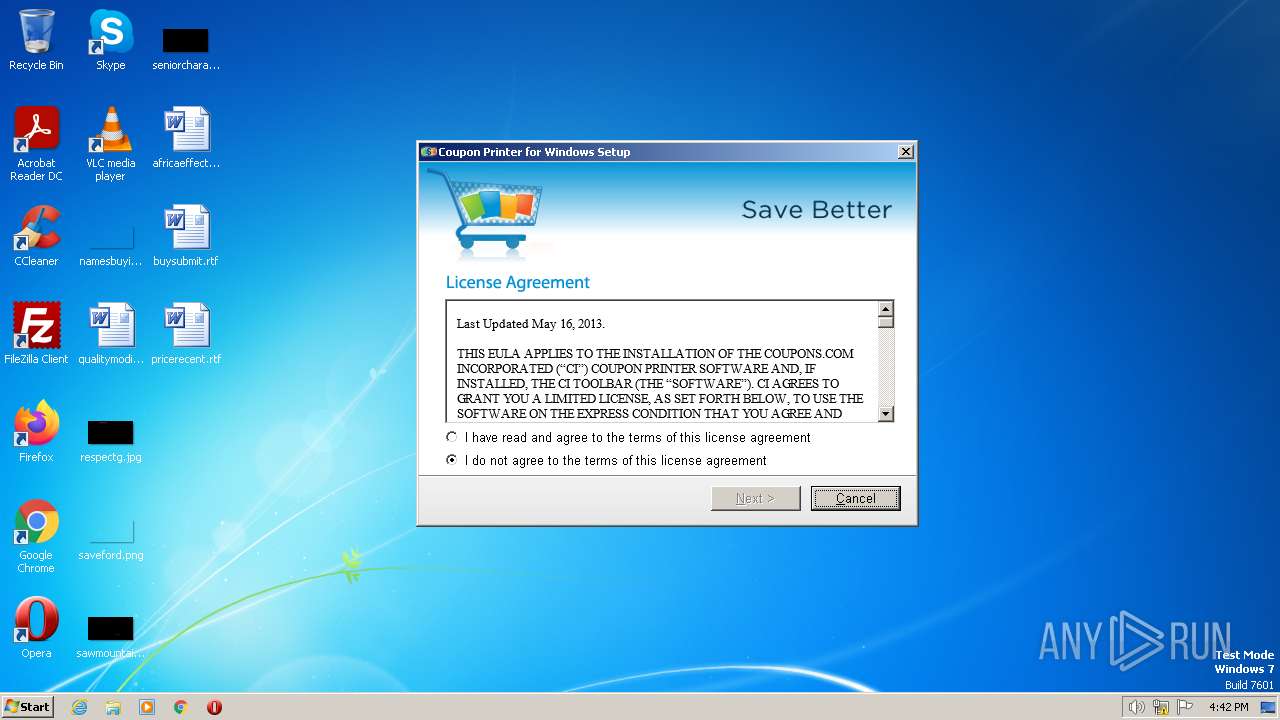1280x720 pixels.
Task: Open Action Center flag tray icon
Action: (1185, 707)
